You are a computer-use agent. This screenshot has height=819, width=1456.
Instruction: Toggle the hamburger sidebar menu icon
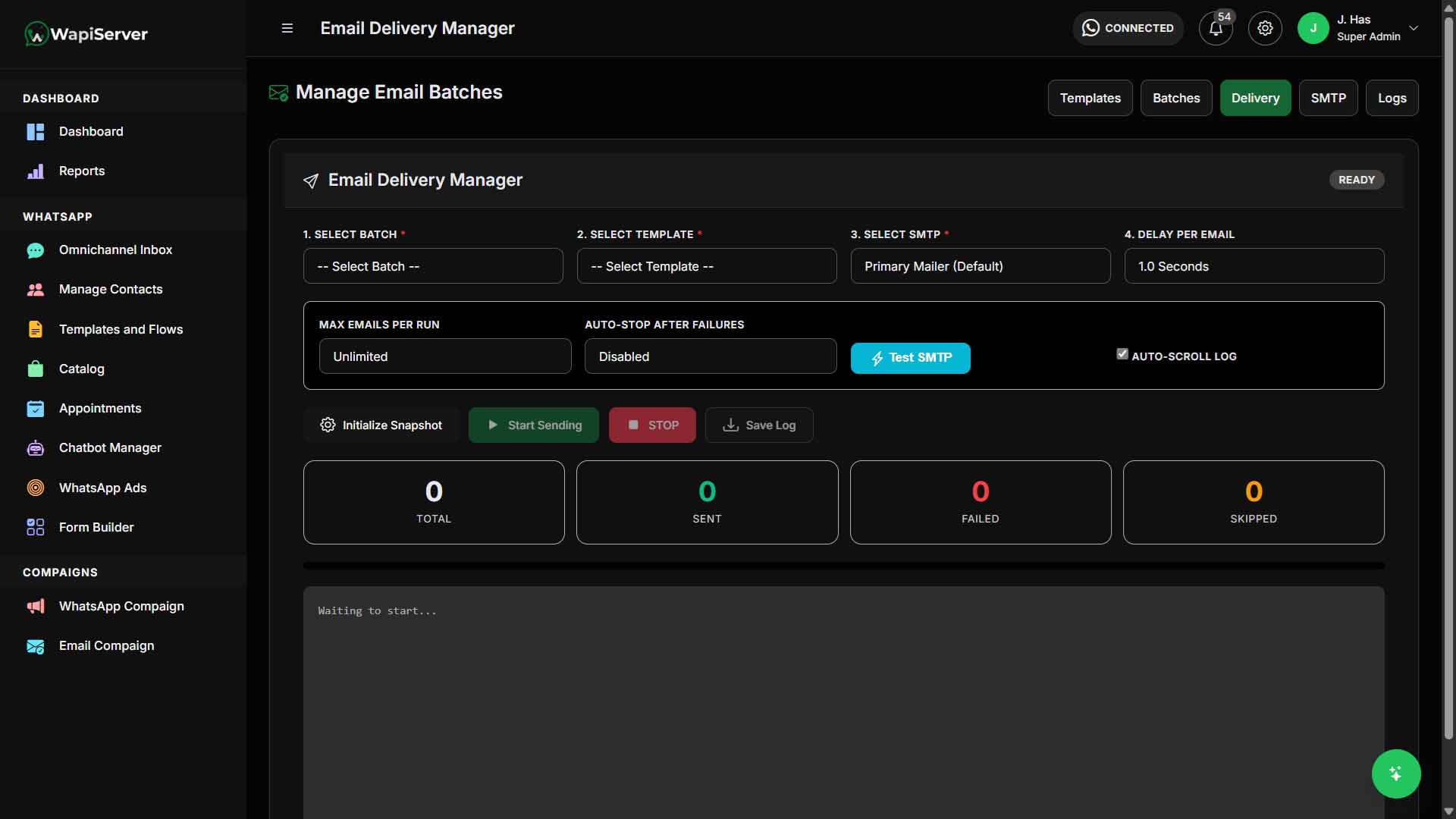tap(287, 28)
